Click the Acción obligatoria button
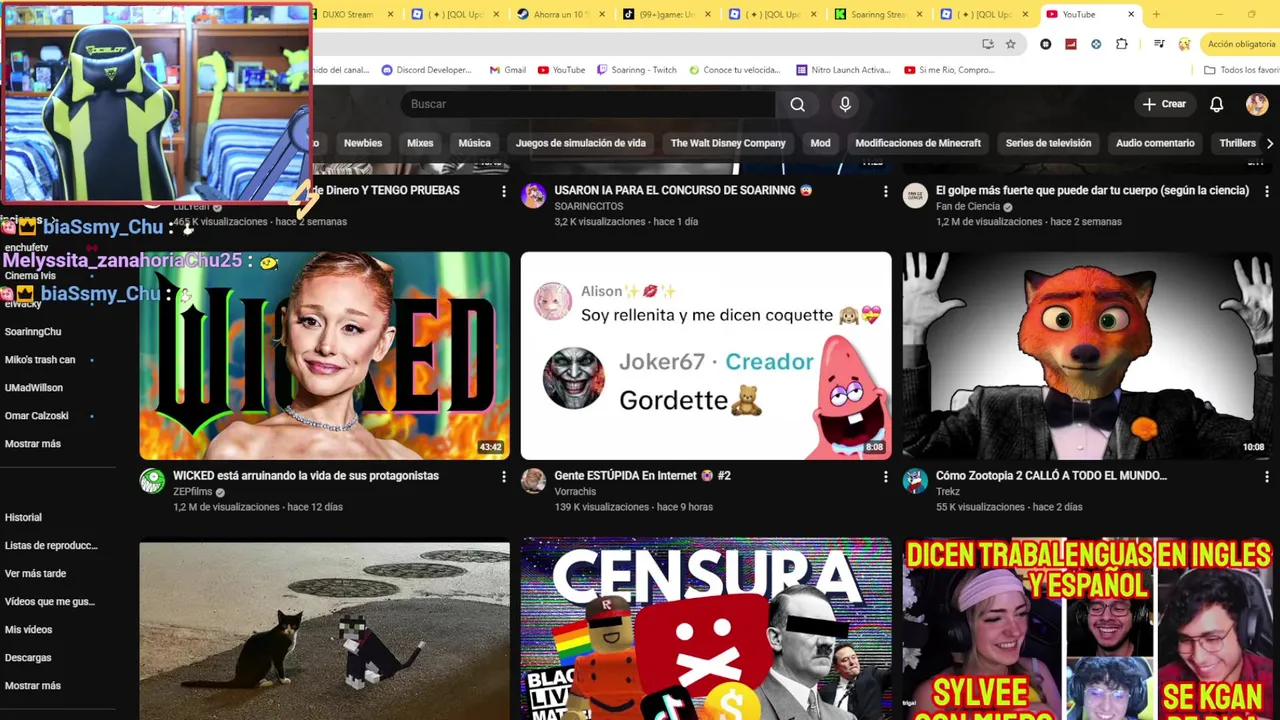This screenshot has height=720, width=1280. pos(1240,44)
